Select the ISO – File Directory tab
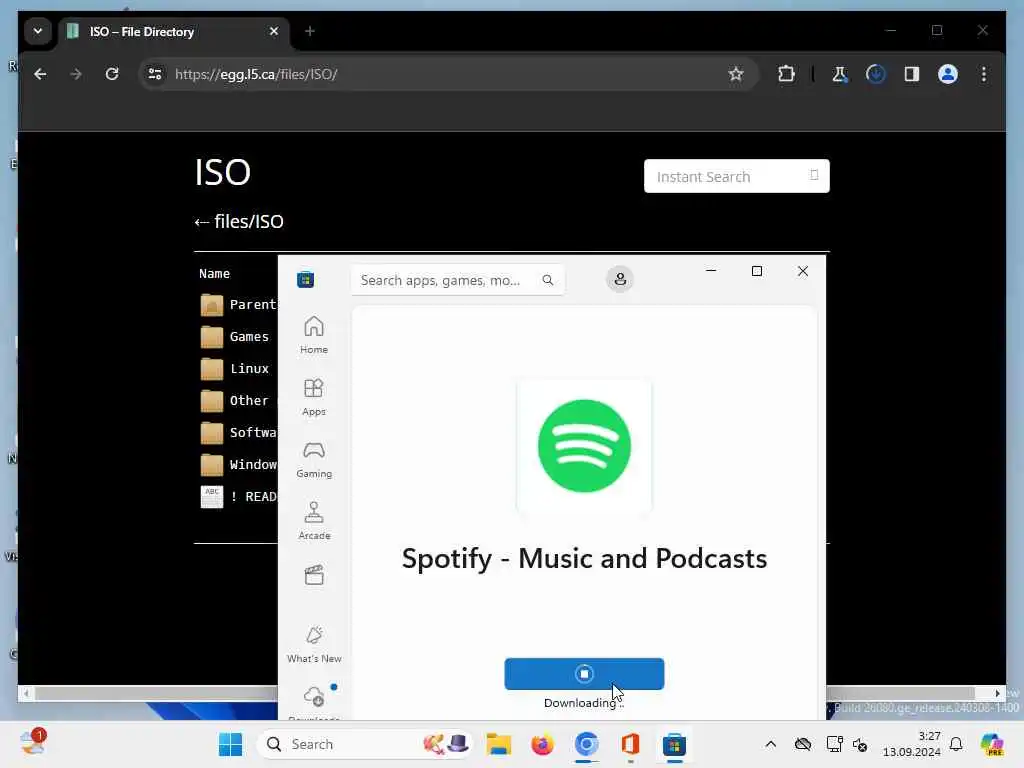The width and height of the screenshot is (1024, 768). point(174,32)
